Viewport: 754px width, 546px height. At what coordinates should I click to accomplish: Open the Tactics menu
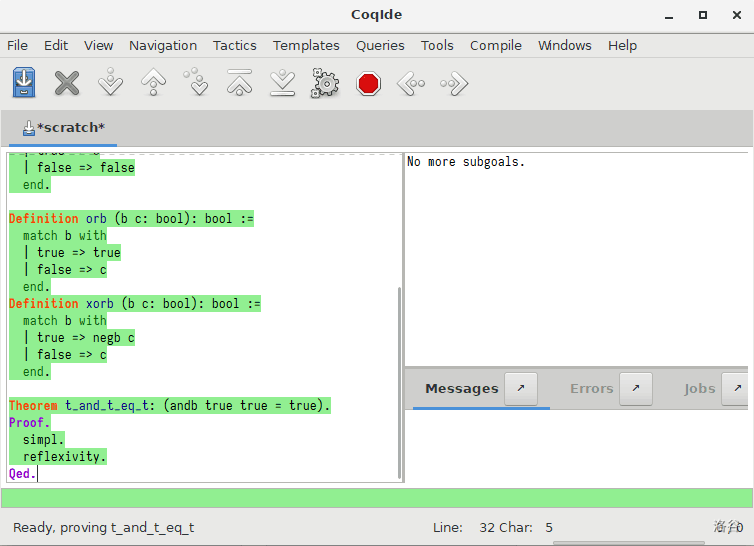(234, 45)
